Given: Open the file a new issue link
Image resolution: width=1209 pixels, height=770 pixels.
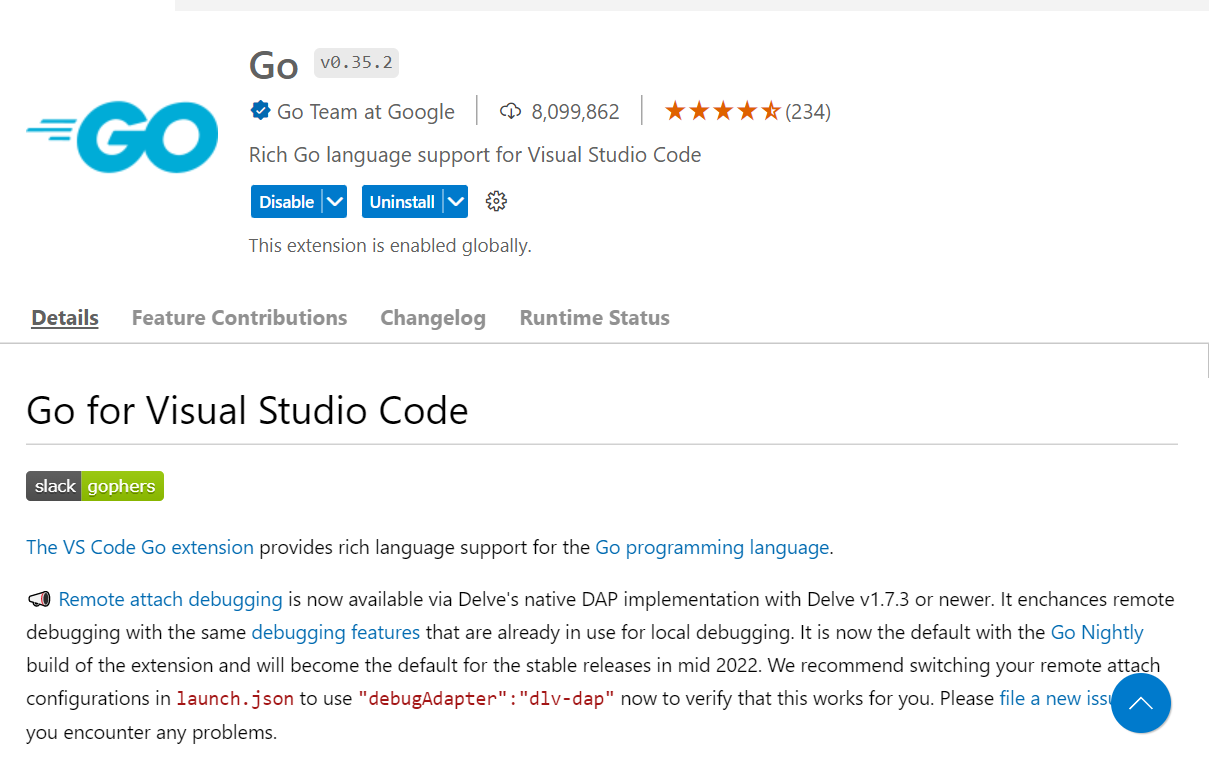Looking at the screenshot, I should [1057, 698].
